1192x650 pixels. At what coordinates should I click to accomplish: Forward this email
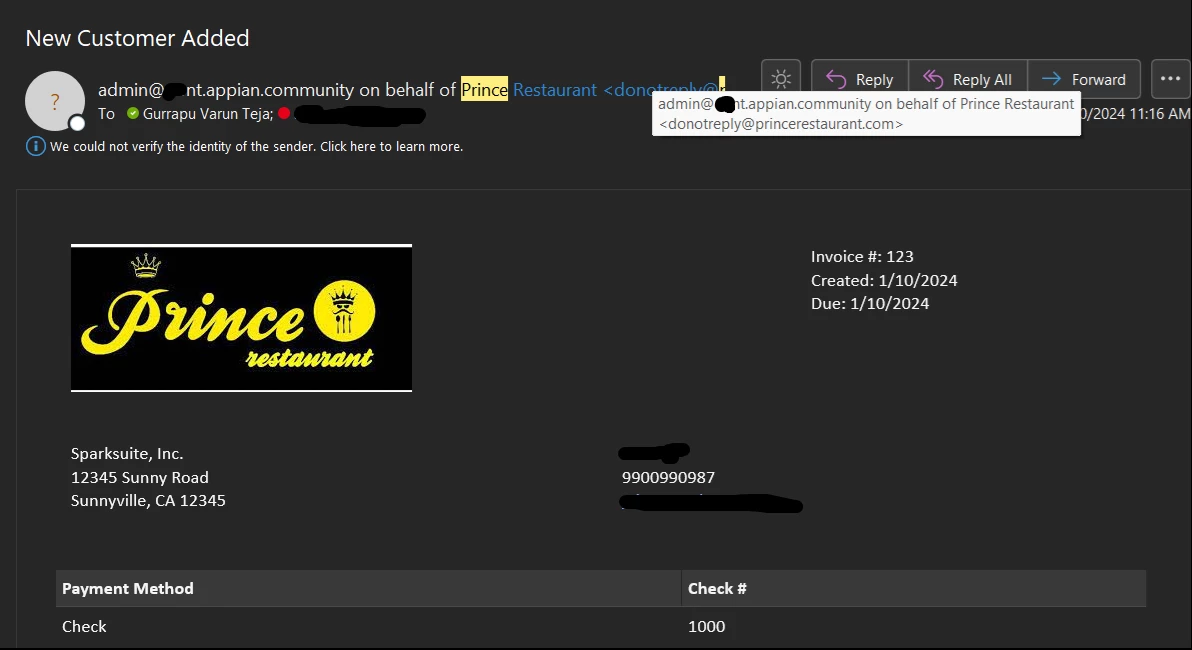[x=1084, y=79]
